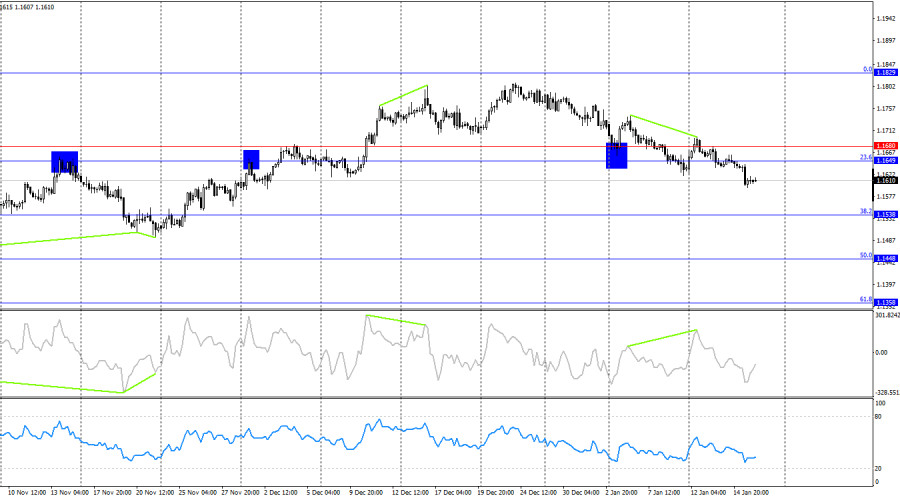This screenshot has width=900, height=500.
Task: Click the middle blue rectangle near 27 Nov
Action: pos(251,159)
